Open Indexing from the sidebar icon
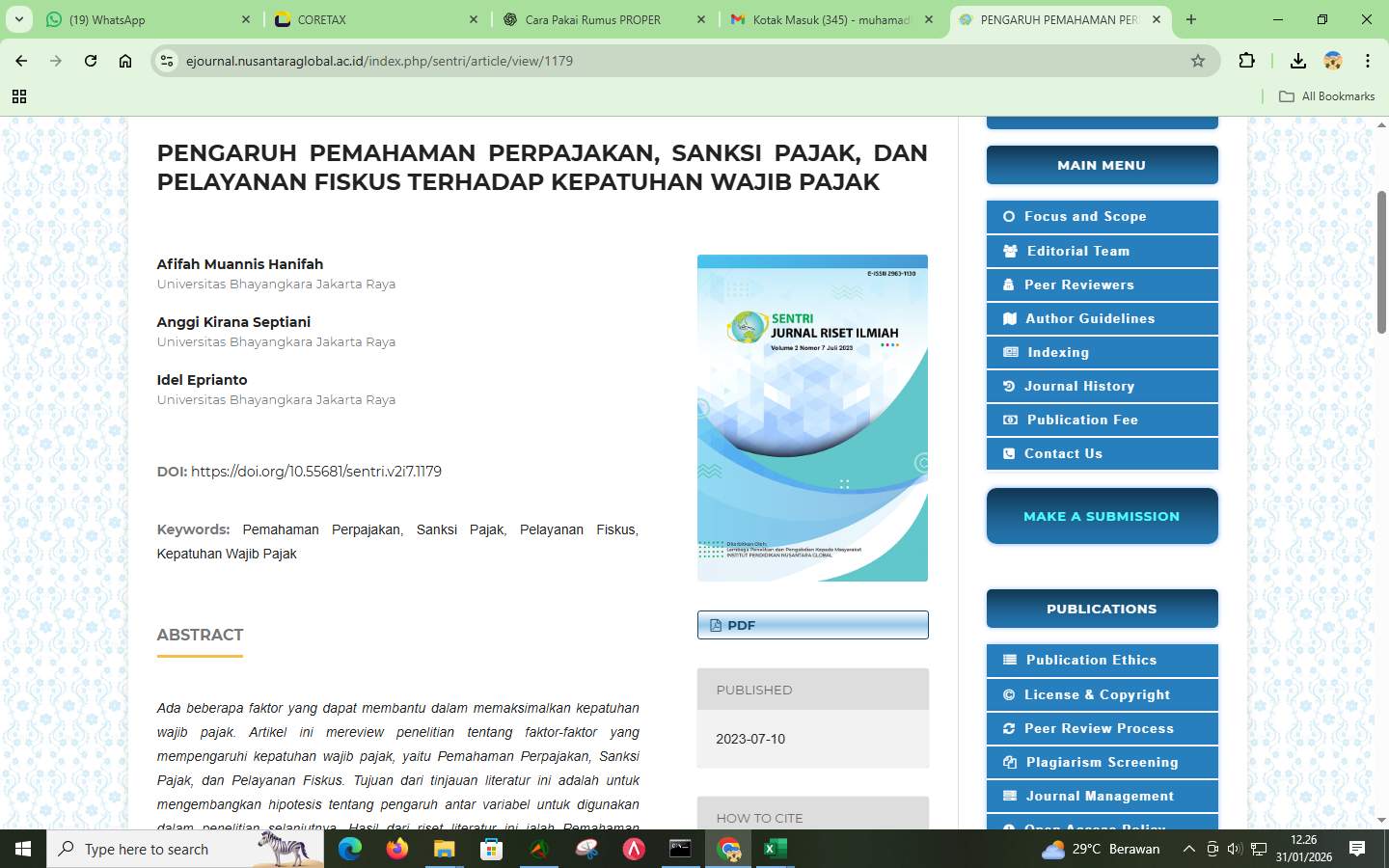The width and height of the screenshot is (1389, 868). 1010,352
